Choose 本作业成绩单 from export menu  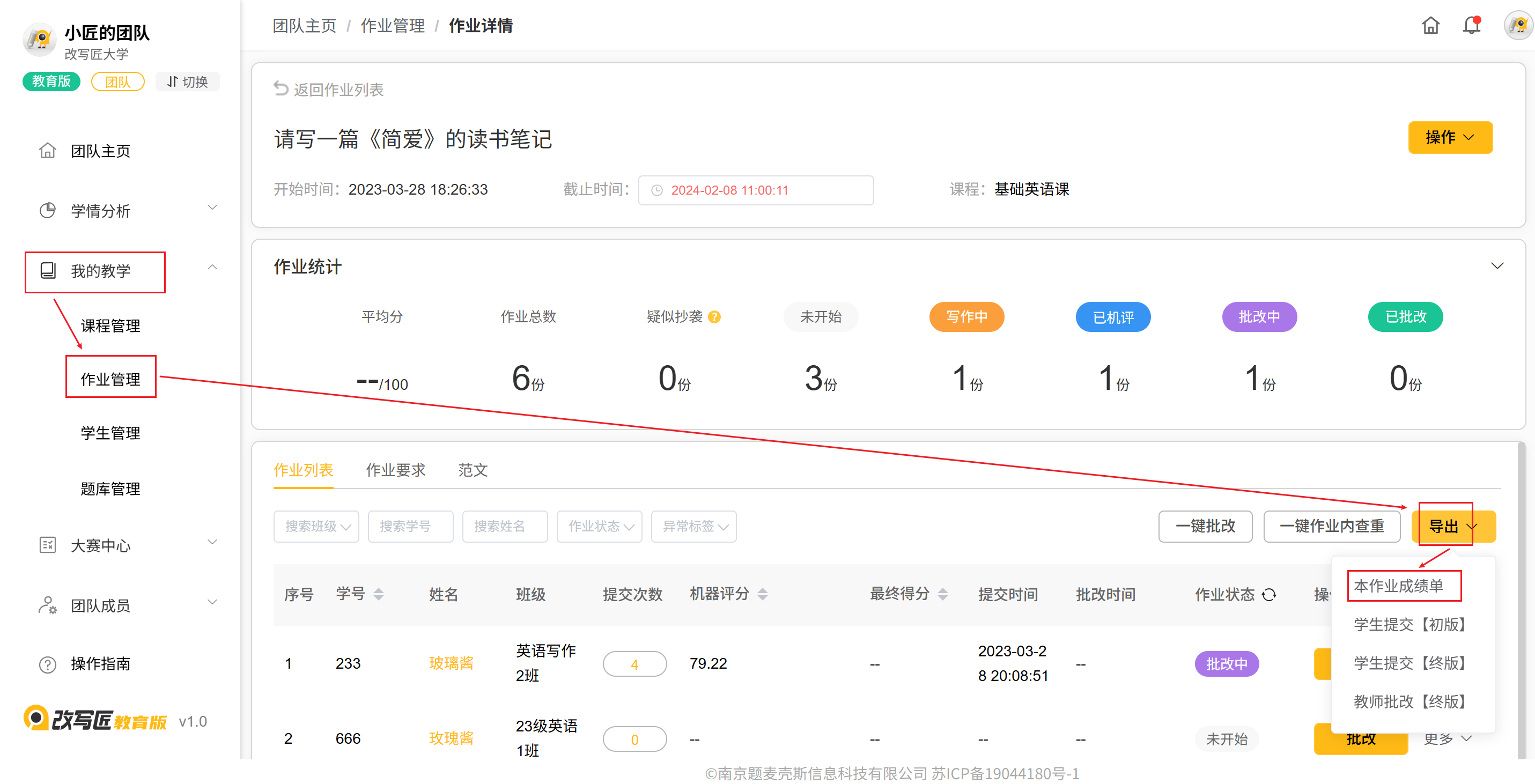(1399, 586)
